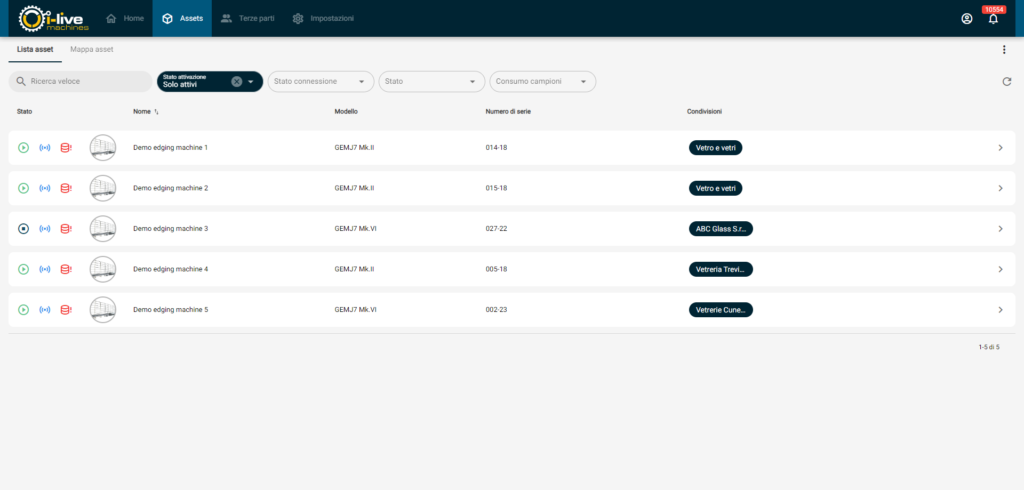Image resolution: width=1024 pixels, height=490 pixels.
Task: Click the refresh list icon
Action: pos(1007,82)
